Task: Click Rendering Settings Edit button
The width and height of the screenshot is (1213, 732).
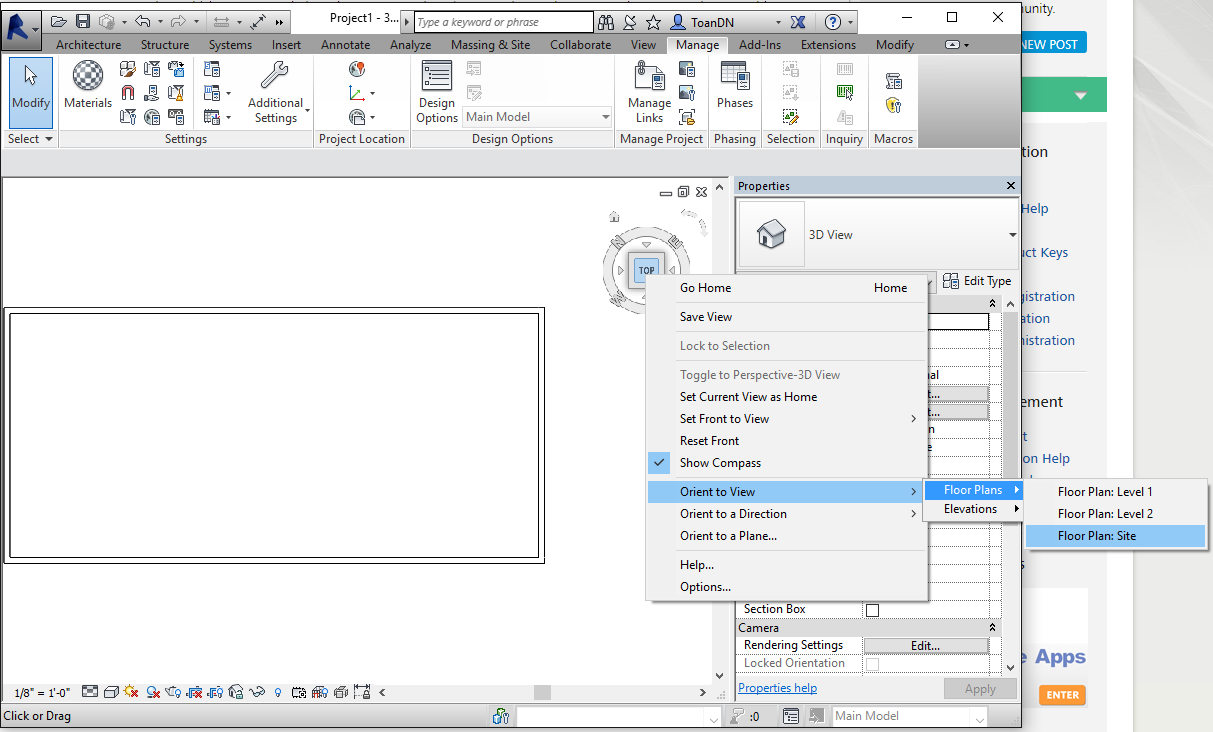Action: (x=925, y=646)
